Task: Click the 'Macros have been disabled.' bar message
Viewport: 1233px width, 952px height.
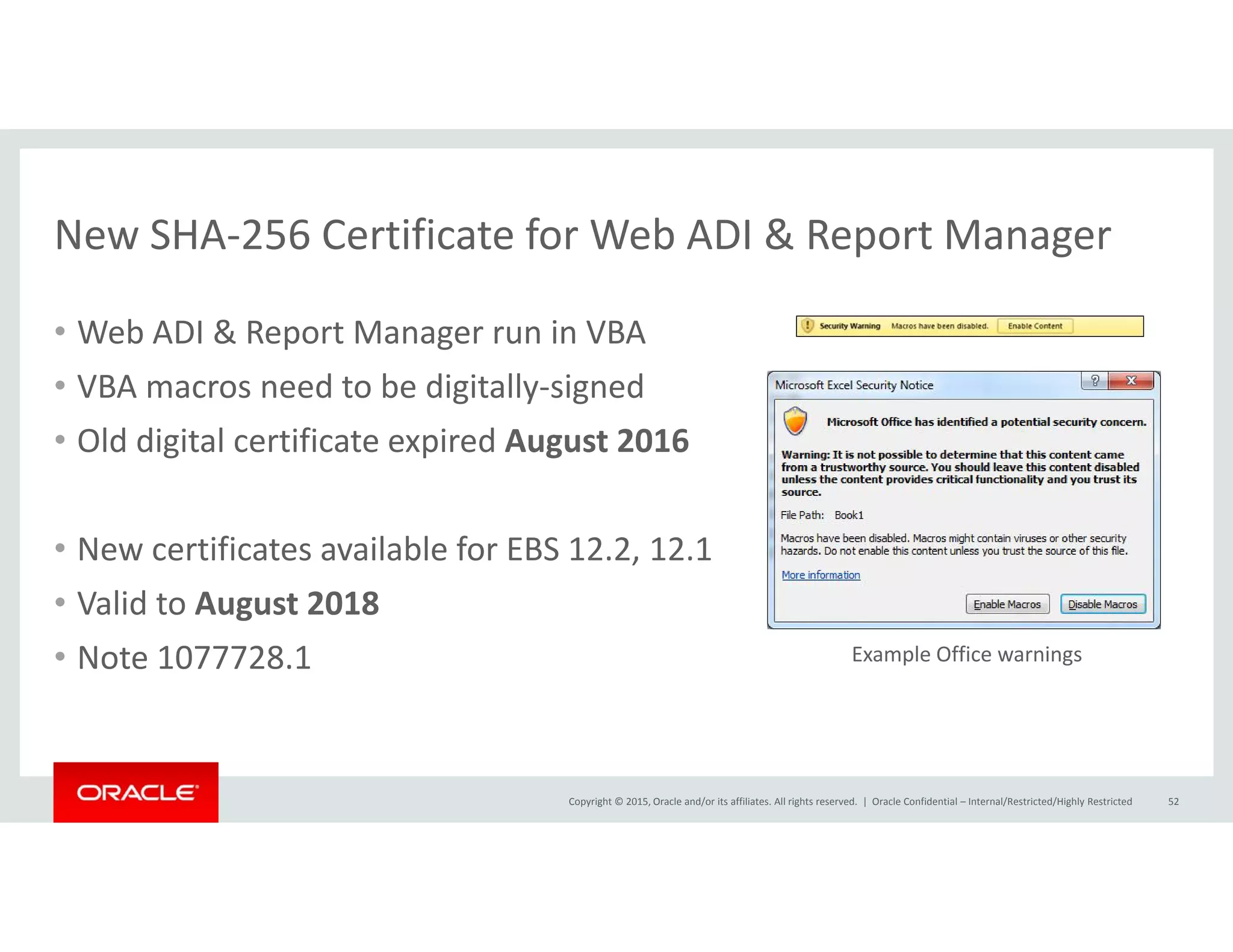Action: click(939, 326)
